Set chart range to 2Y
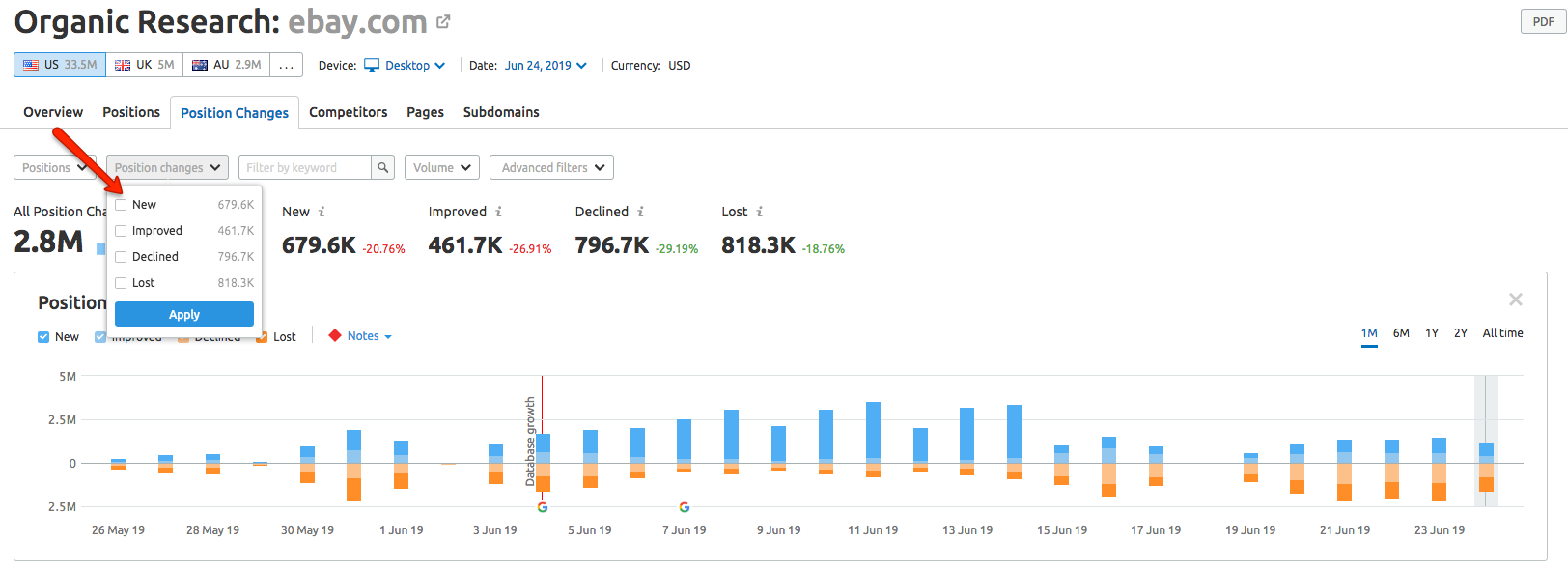 (x=1461, y=333)
